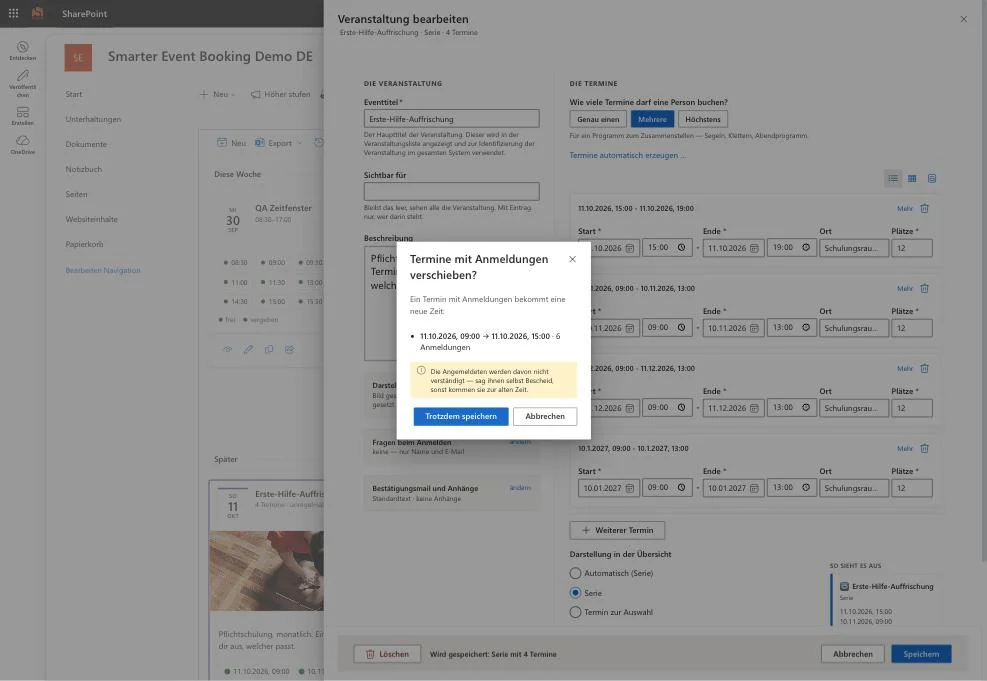This screenshot has height=681, width=987.
Task: Open the Export dropdown in the list toolbar
Action: coord(279,143)
